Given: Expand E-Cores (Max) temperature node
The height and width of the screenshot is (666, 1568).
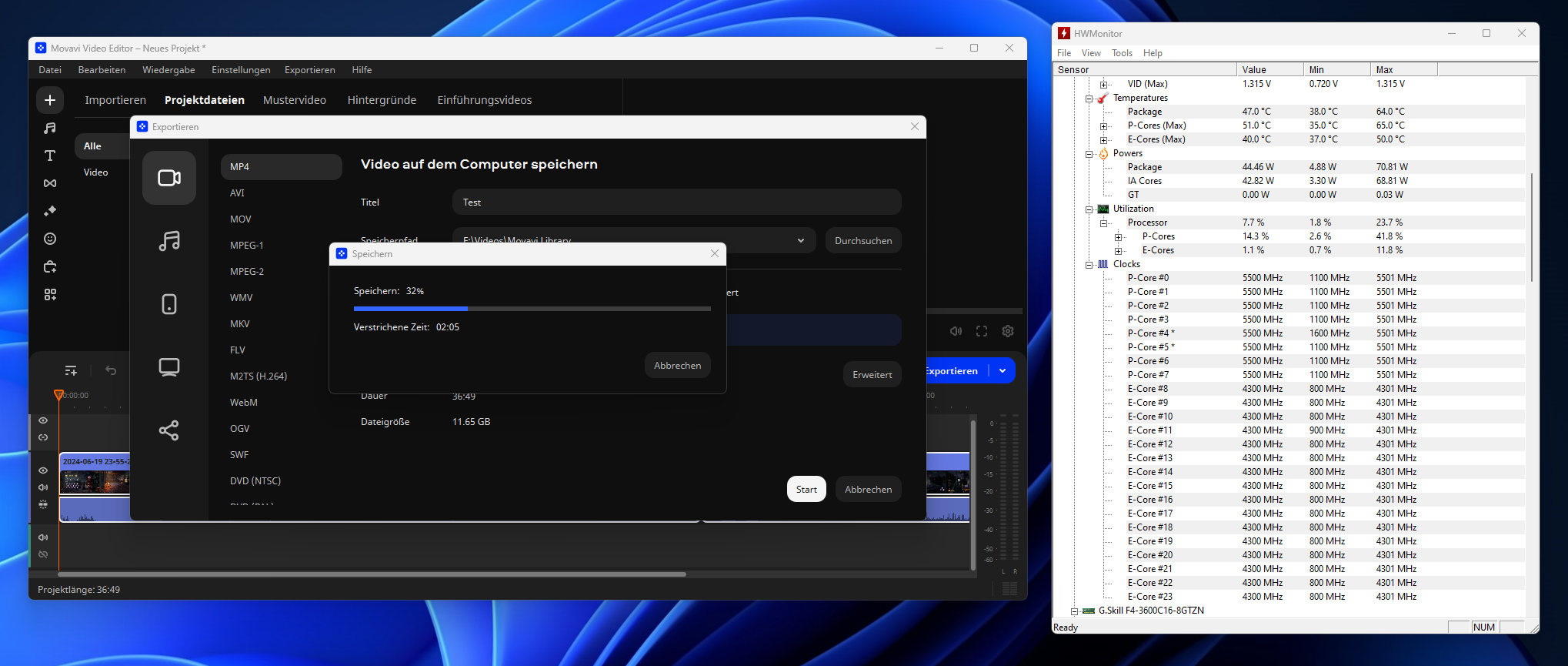Looking at the screenshot, I should click(x=1104, y=140).
